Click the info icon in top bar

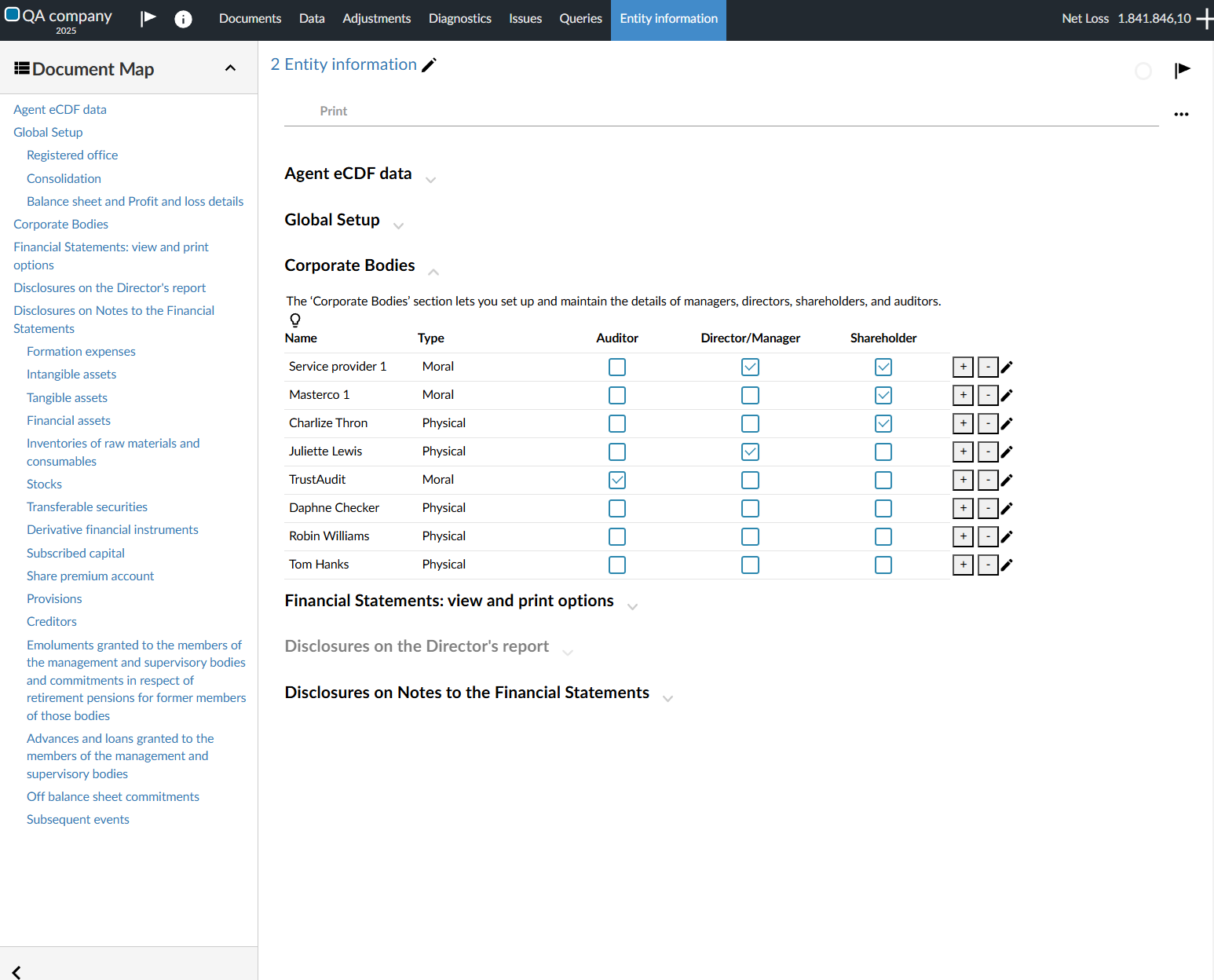(183, 19)
